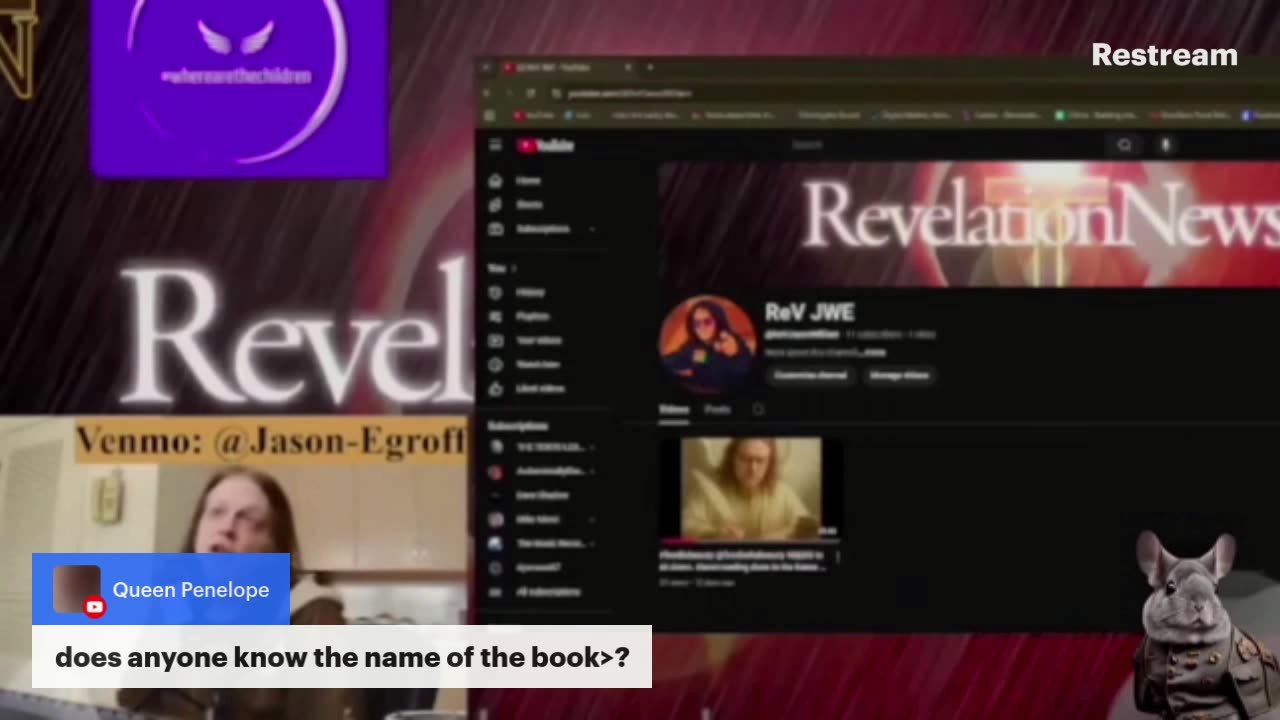Expand Subscriptions sidebar dropdown arrow
The width and height of the screenshot is (1280, 720).
coord(592,229)
